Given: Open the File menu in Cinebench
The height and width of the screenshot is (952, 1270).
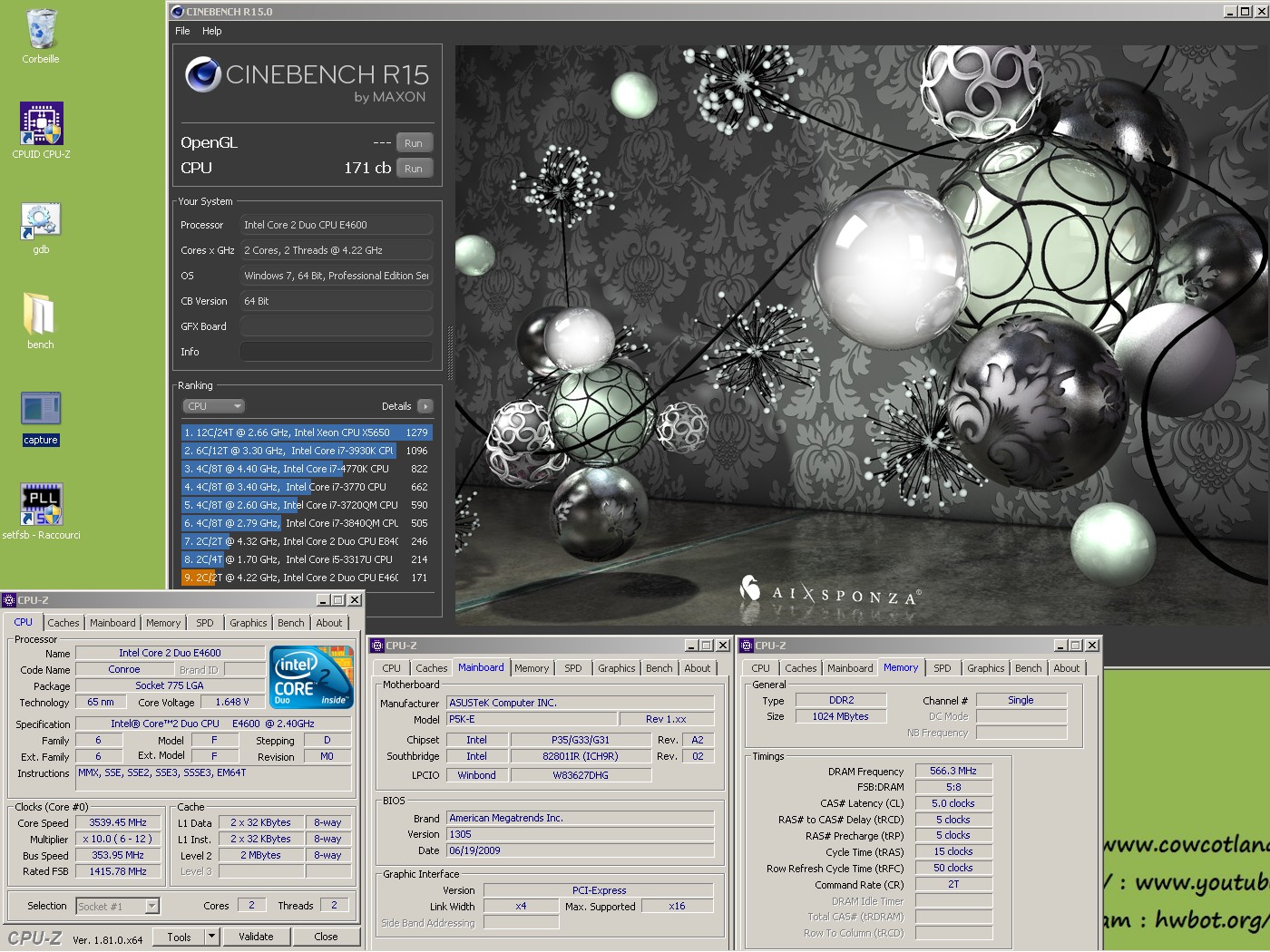Looking at the screenshot, I should [x=182, y=31].
